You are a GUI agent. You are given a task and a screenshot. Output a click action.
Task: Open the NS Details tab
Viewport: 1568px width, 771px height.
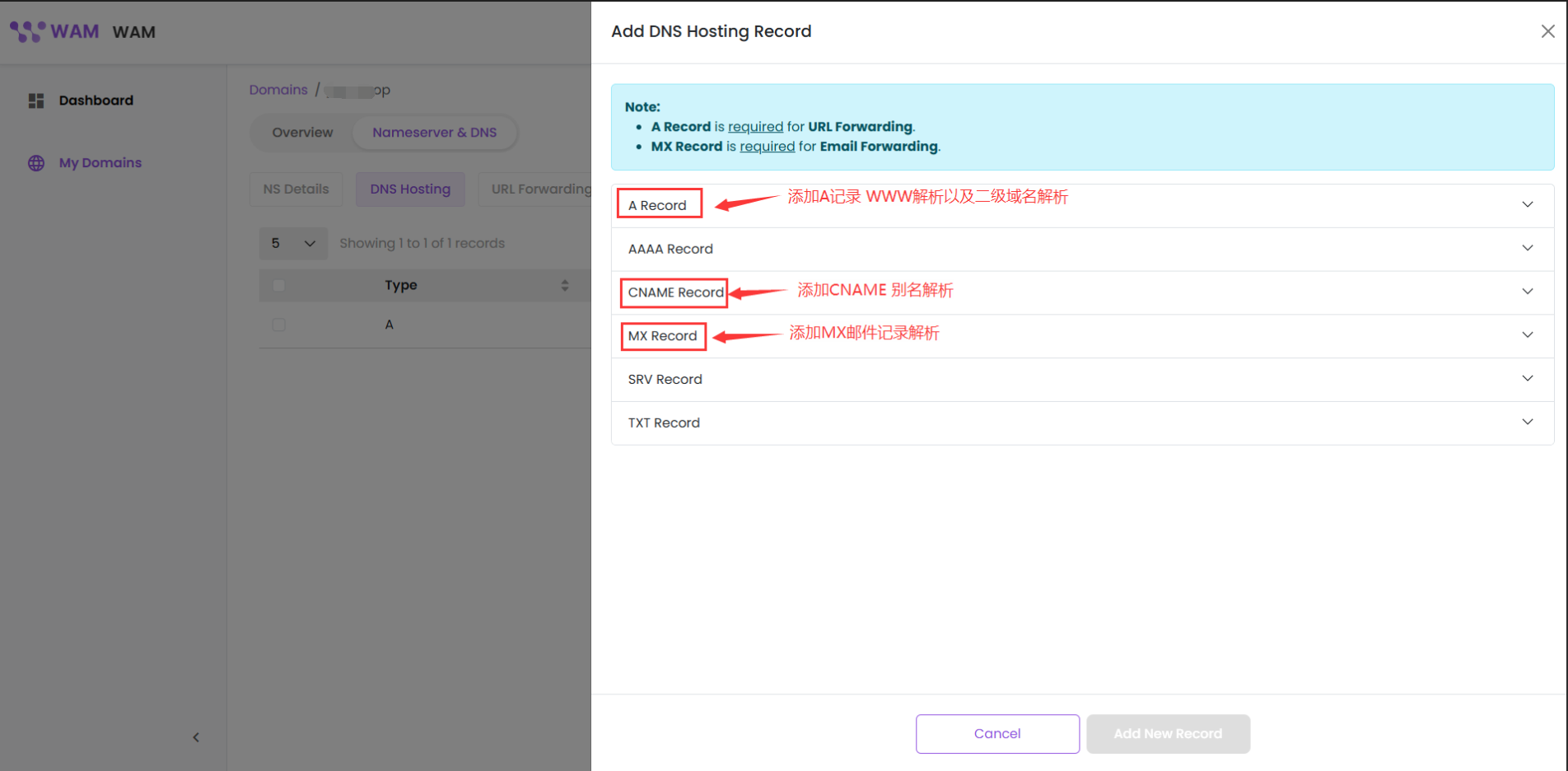point(296,189)
